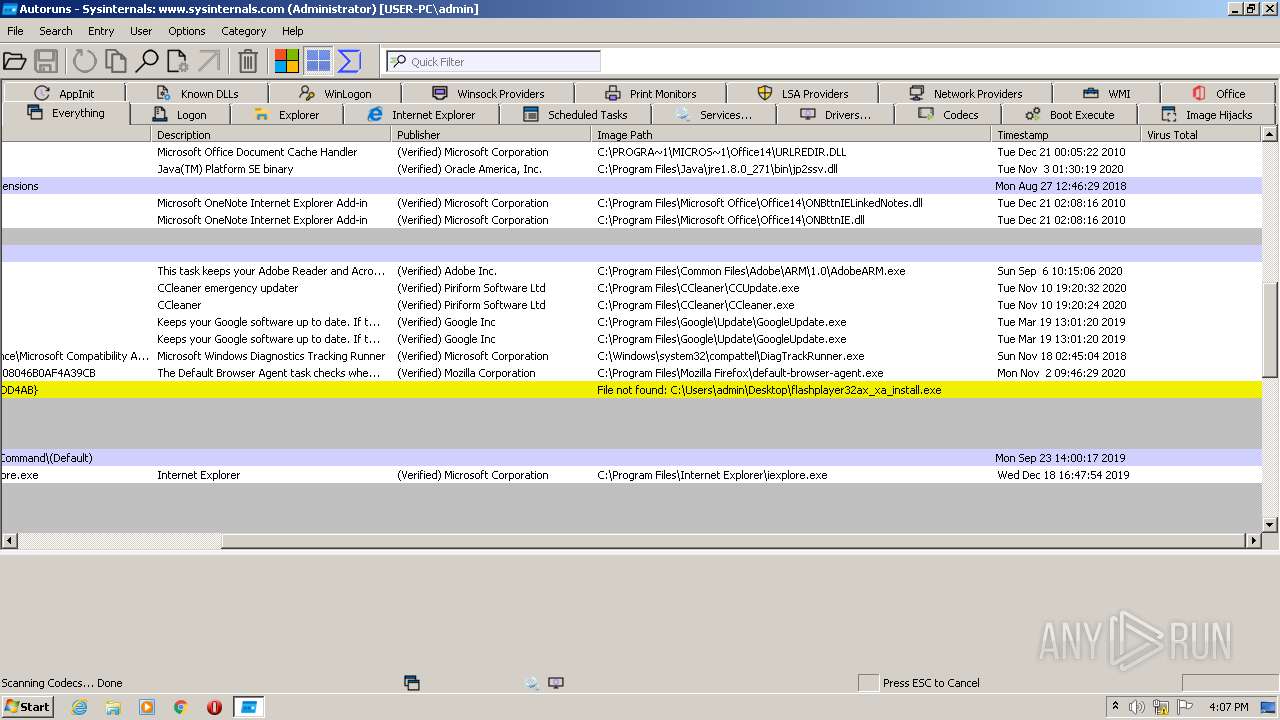Viewport: 1280px width, 720px height.
Task: Select the Everything tab
Action: [x=66, y=113]
